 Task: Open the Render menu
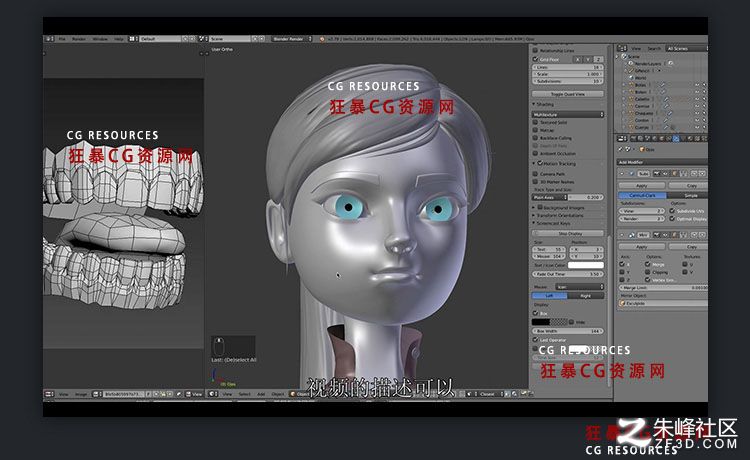(79, 39)
